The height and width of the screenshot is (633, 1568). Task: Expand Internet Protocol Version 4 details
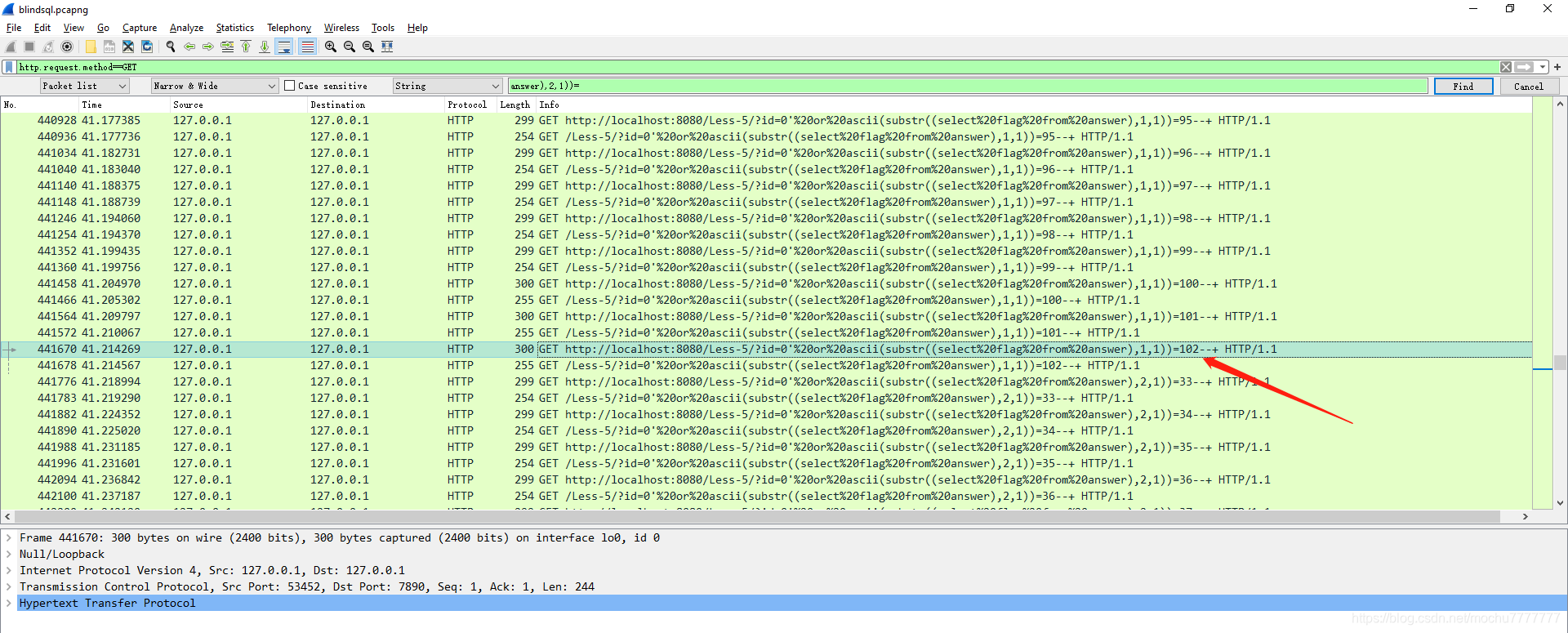[x=9, y=570]
